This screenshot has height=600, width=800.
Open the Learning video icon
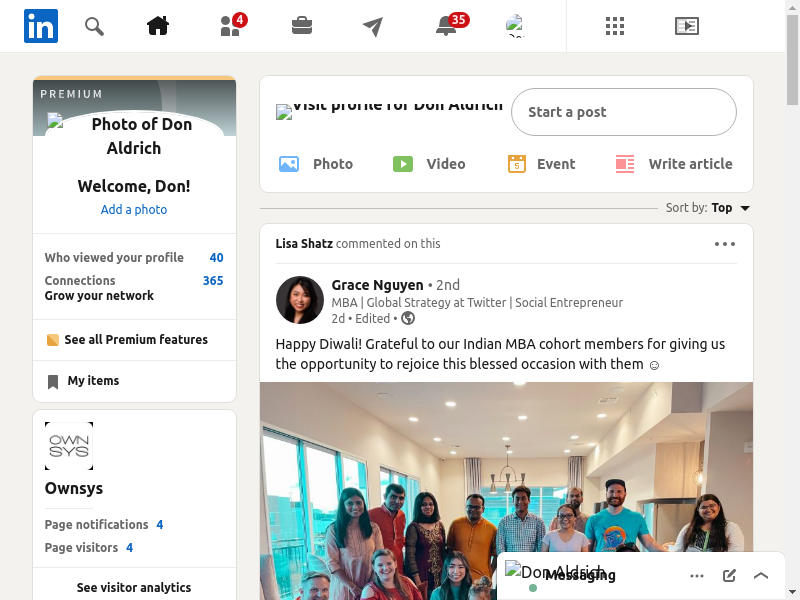(686, 26)
